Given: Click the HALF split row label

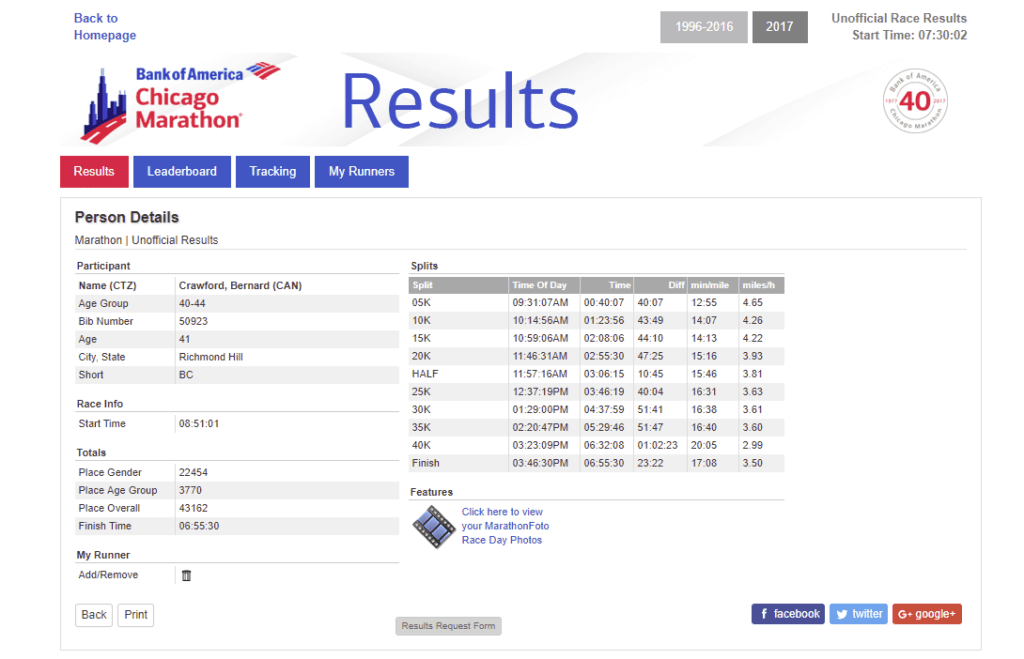Looking at the screenshot, I should click(x=425, y=374).
